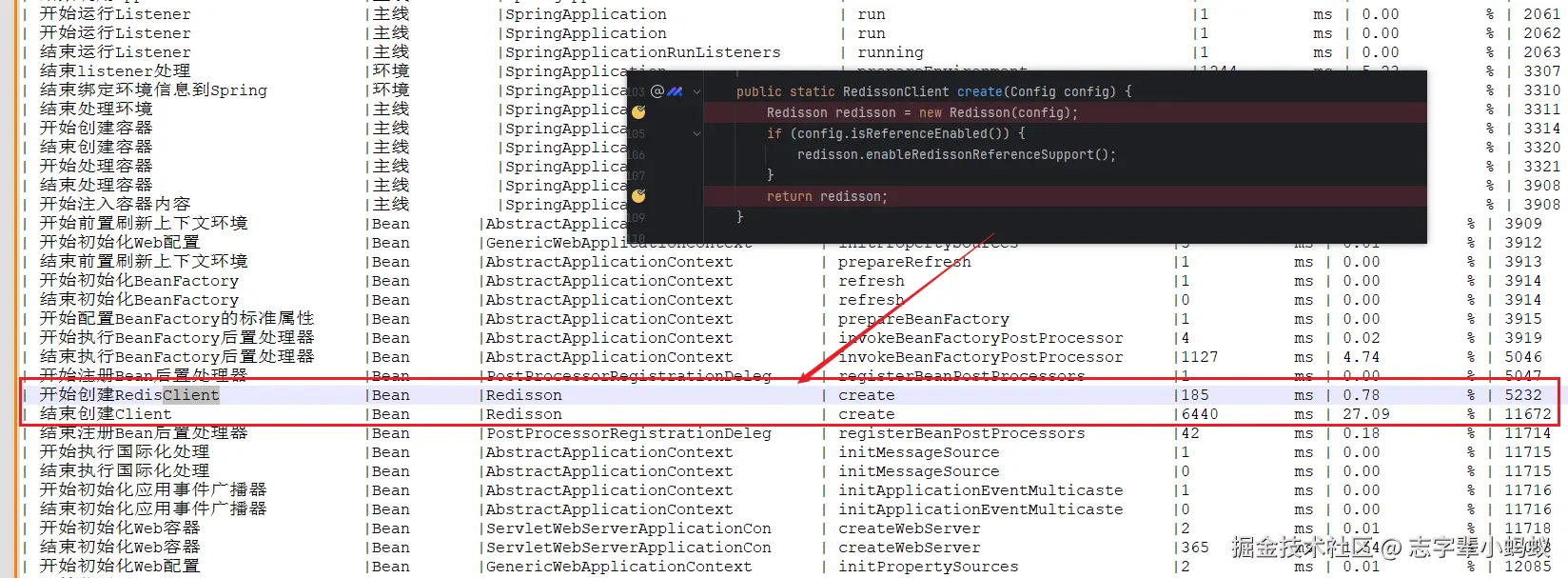Click the 12085 timestamp value

(1528, 566)
